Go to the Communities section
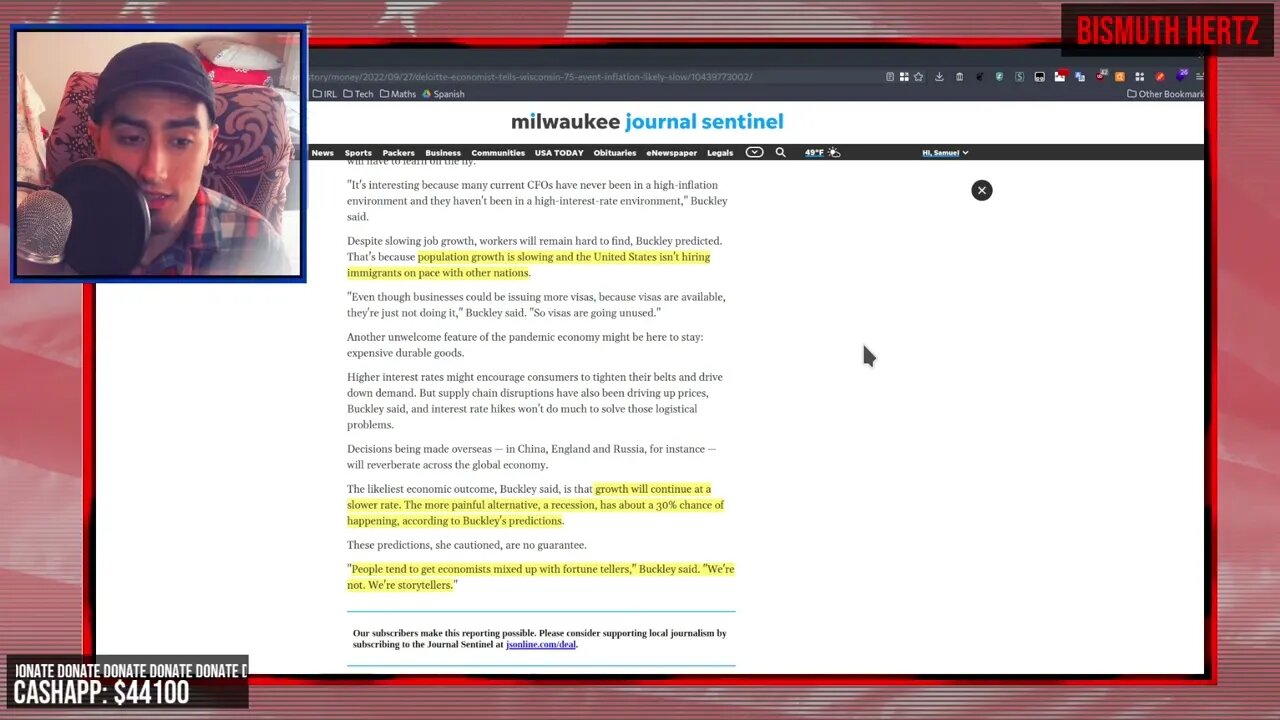The width and height of the screenshot is (1280, 720). point(498,153)
